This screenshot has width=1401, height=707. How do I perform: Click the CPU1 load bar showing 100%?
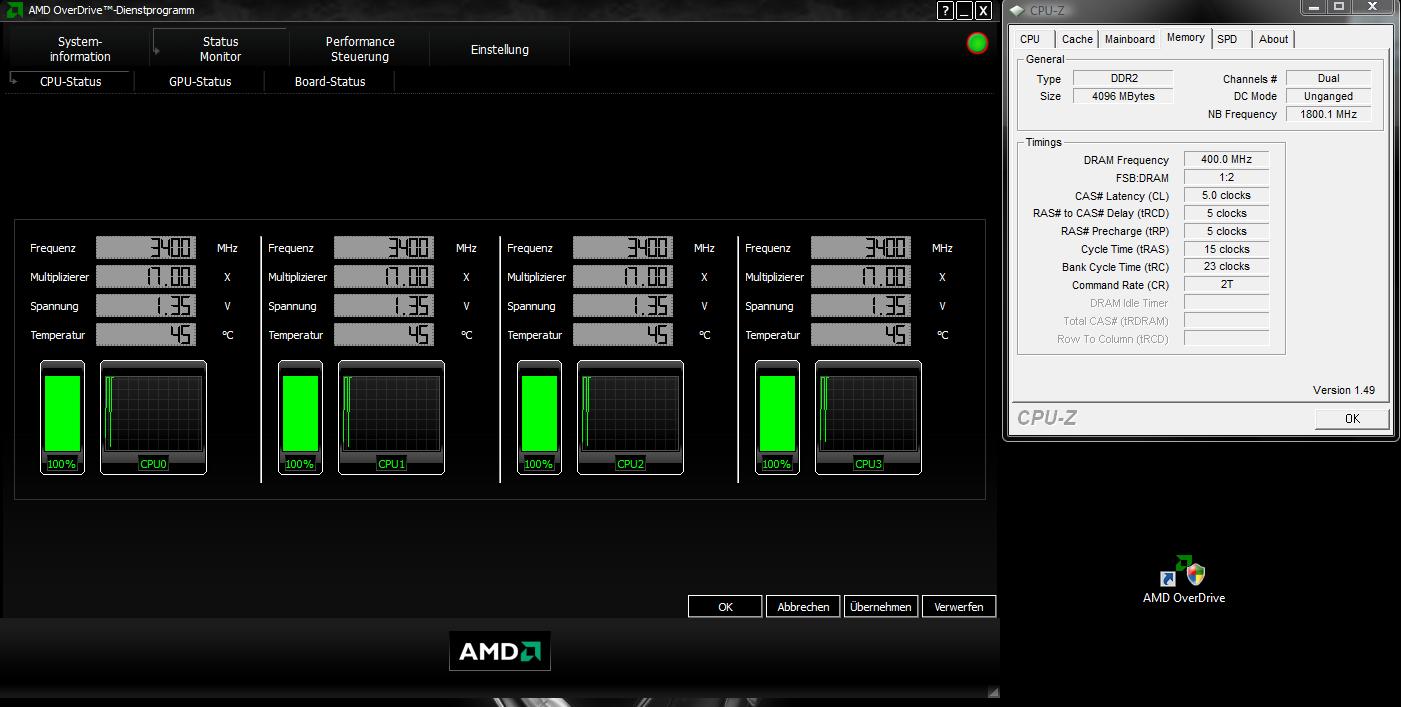point(300,417)
